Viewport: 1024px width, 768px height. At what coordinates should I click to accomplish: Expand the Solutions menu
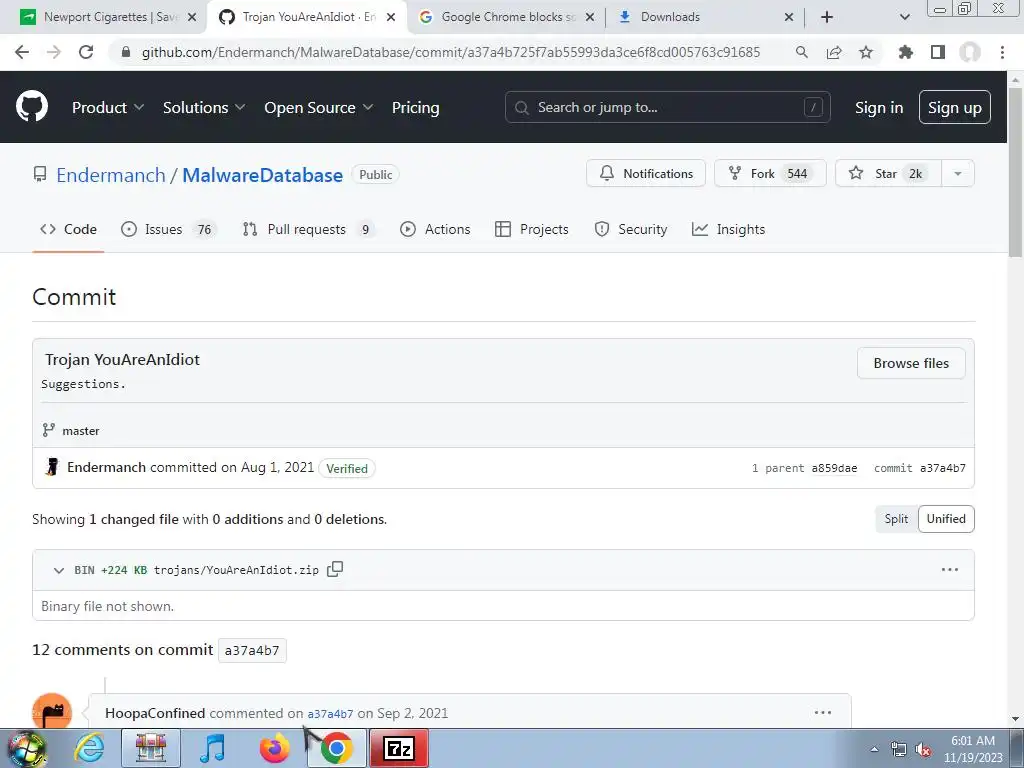click(x=204, y=108)
